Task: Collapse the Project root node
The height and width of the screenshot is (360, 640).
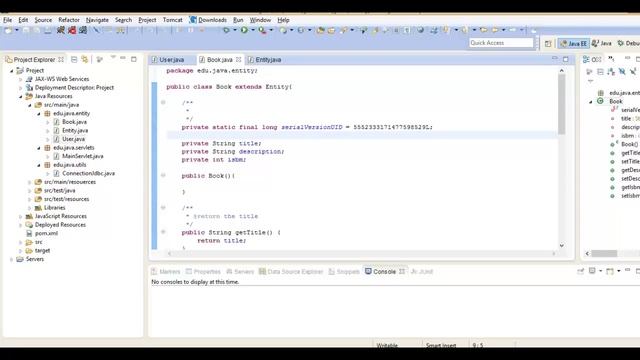Action: point(11,71)
